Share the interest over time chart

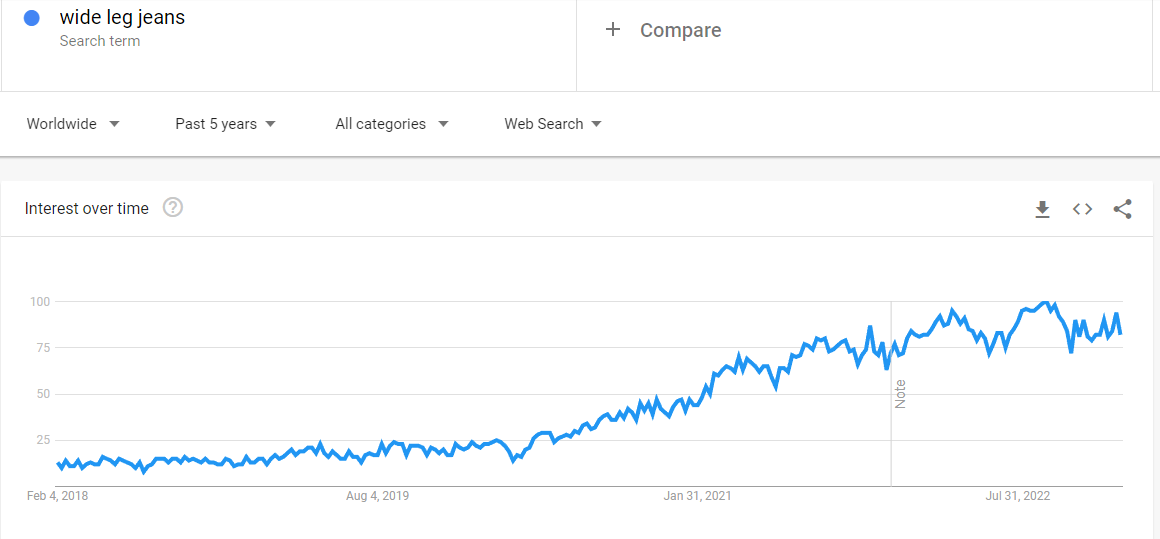tap(1122, 209)
